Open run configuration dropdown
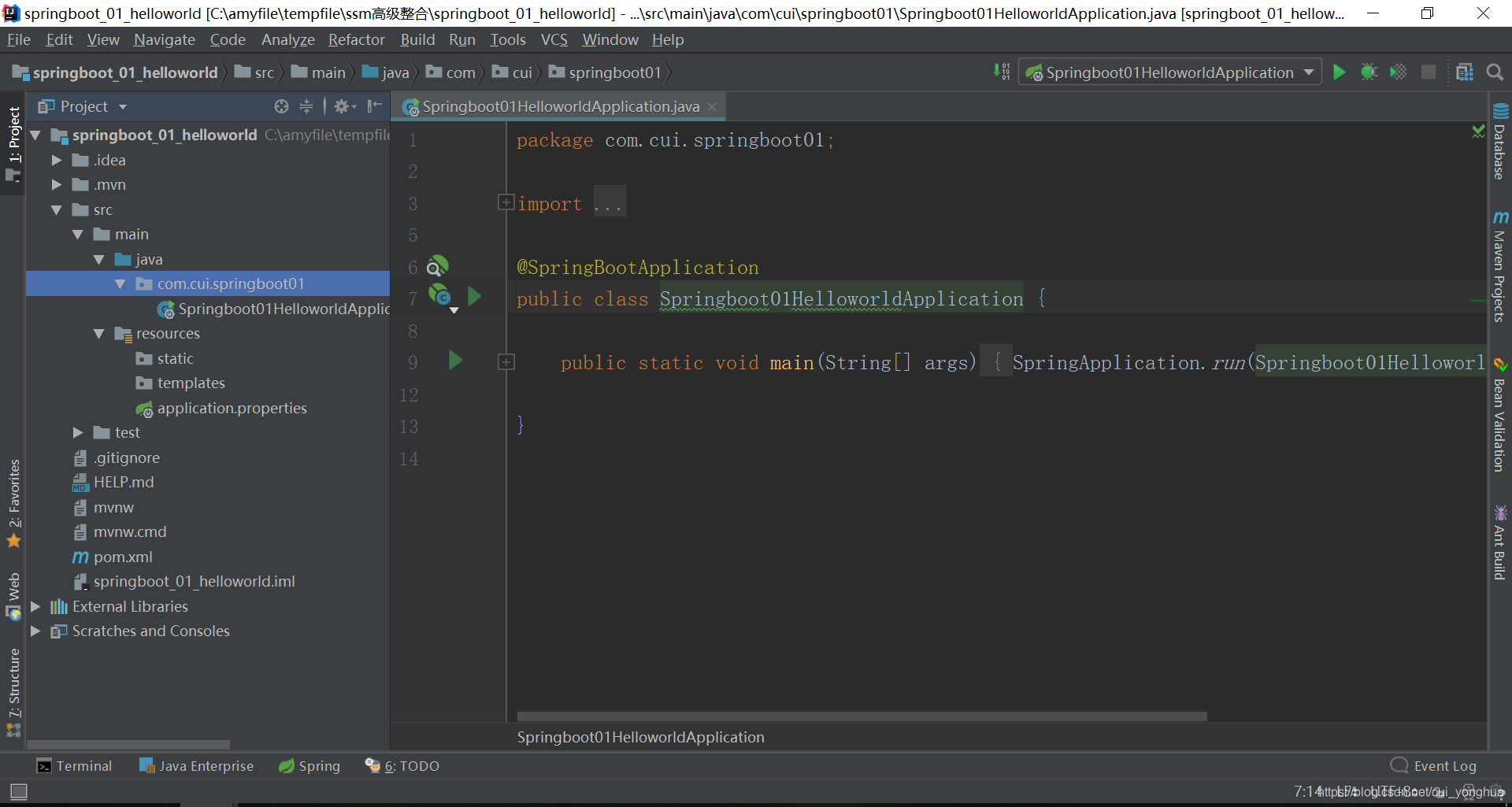Image resolution: width=1512 pixels, height=807 pixels. [1170, 72]
